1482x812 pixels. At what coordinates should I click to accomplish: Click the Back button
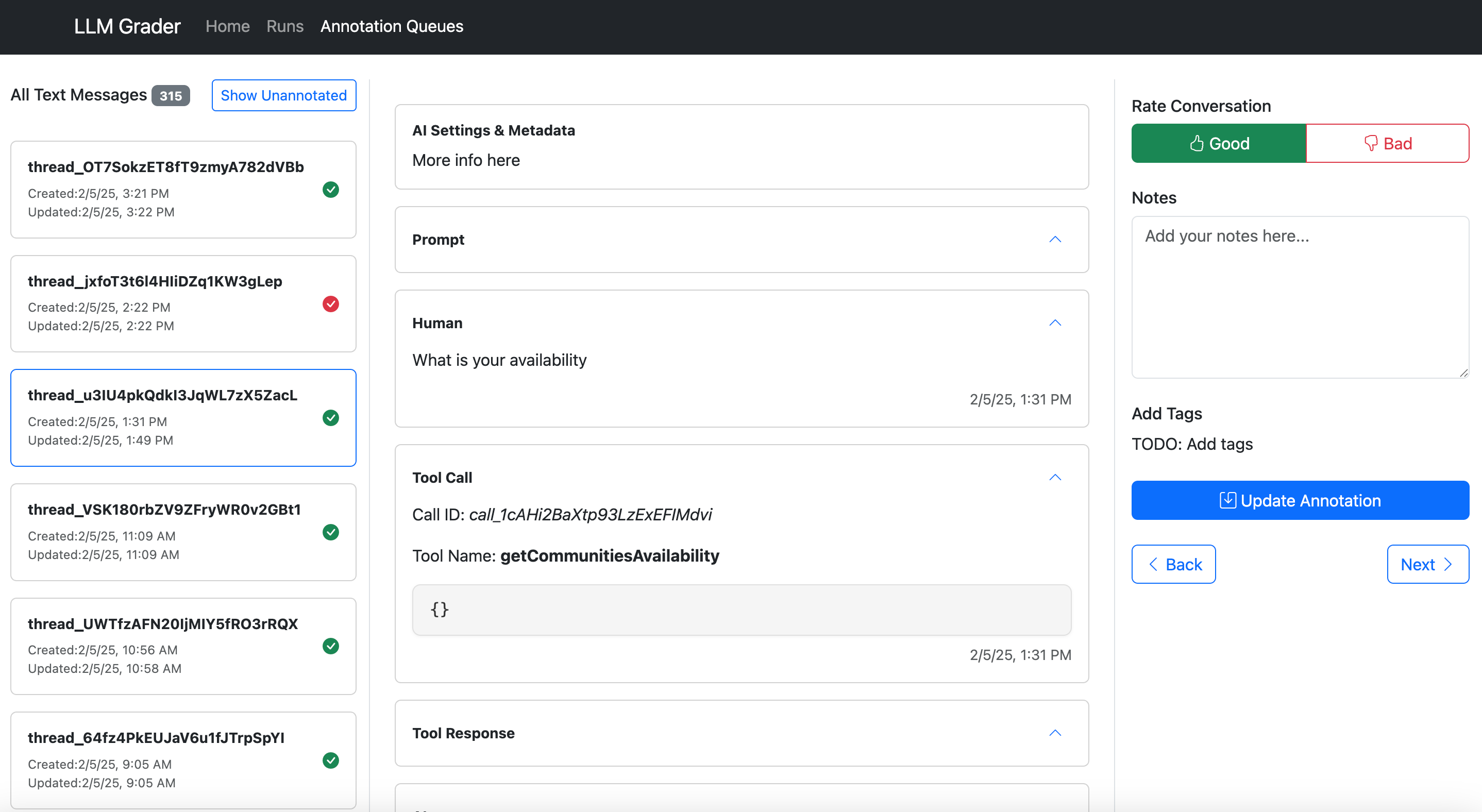click(1173, 564)
